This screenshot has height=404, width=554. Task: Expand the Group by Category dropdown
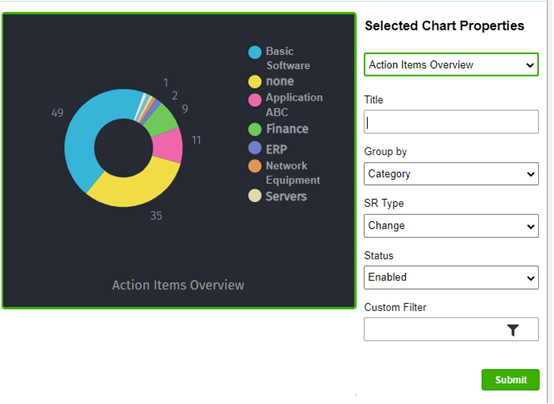[x=451, y=174]
